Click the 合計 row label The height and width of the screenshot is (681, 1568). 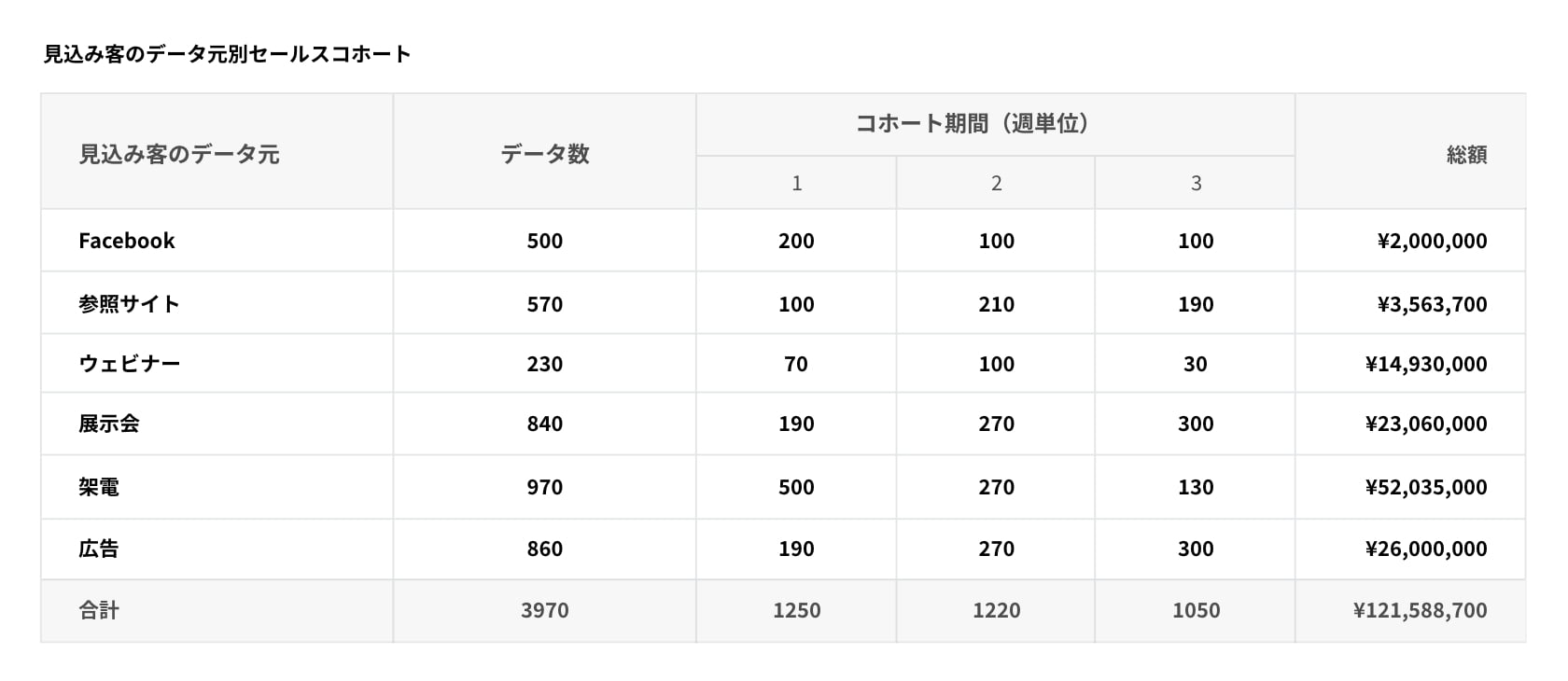(x=99, y=610)
